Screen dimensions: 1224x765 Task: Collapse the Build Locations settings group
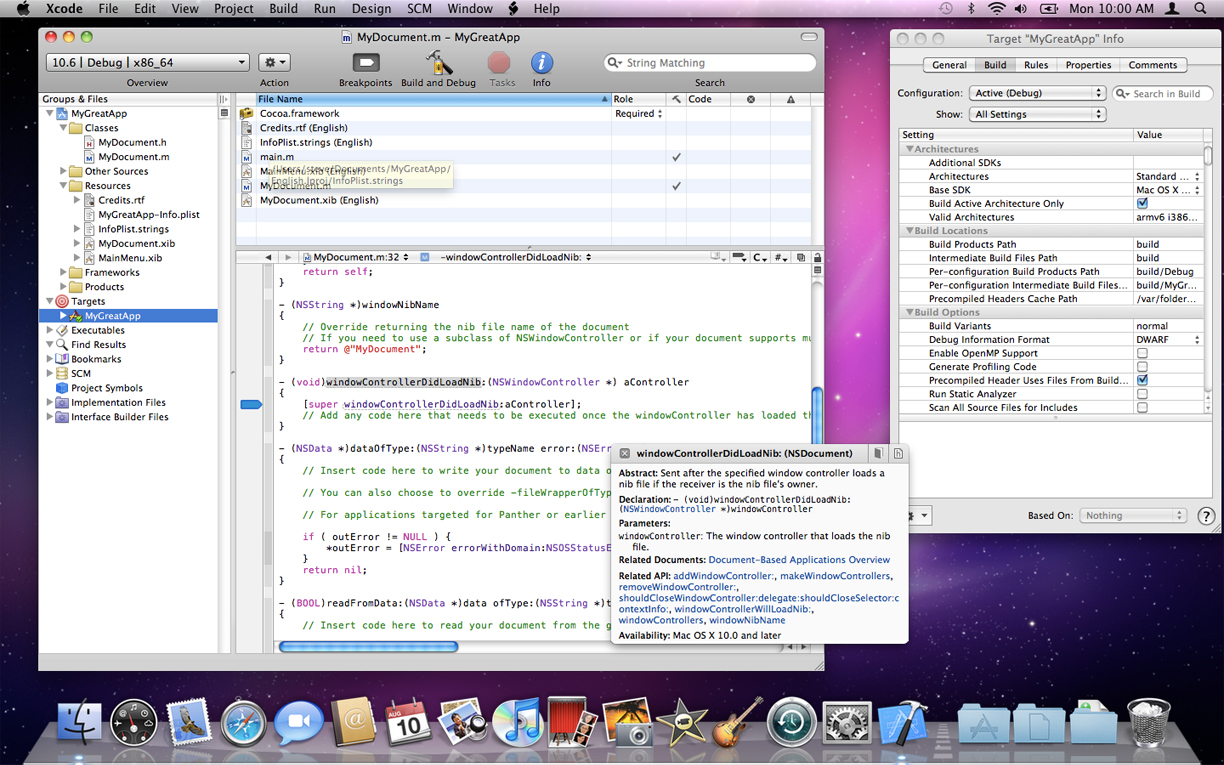click(x=910, y=231)
